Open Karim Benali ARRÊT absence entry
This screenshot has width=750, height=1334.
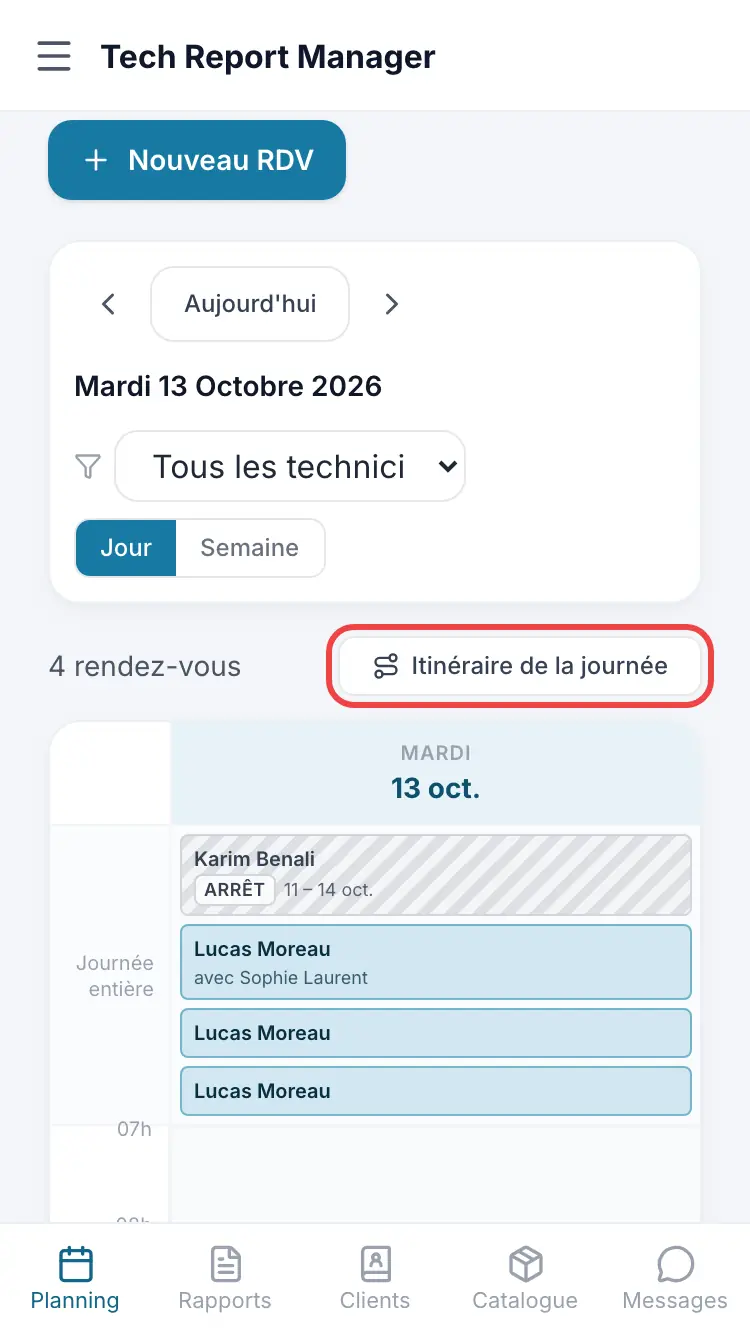click(x=436, y=875)
